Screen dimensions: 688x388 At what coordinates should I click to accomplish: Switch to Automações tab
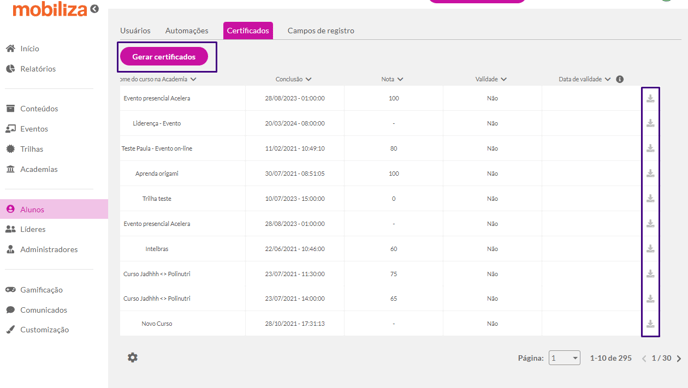(x=186, y=31)
